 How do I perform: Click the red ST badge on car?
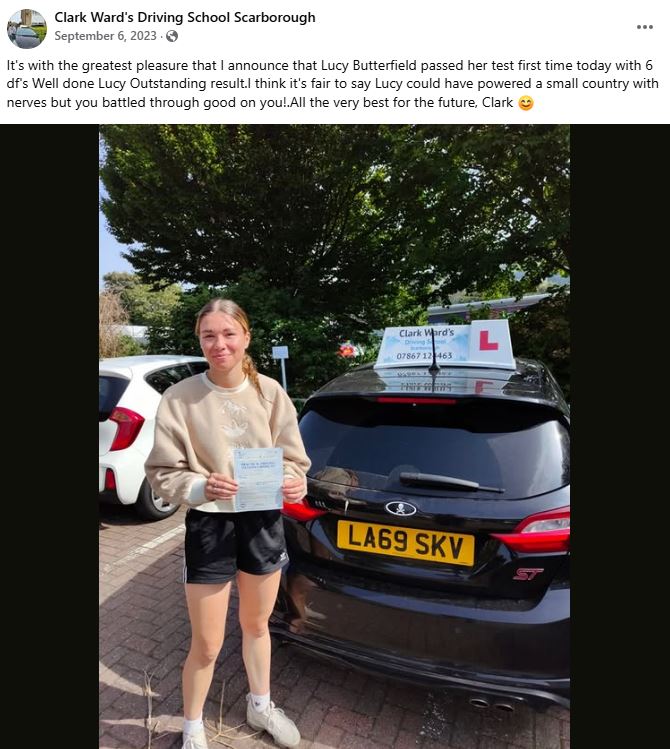click(528, 574)
